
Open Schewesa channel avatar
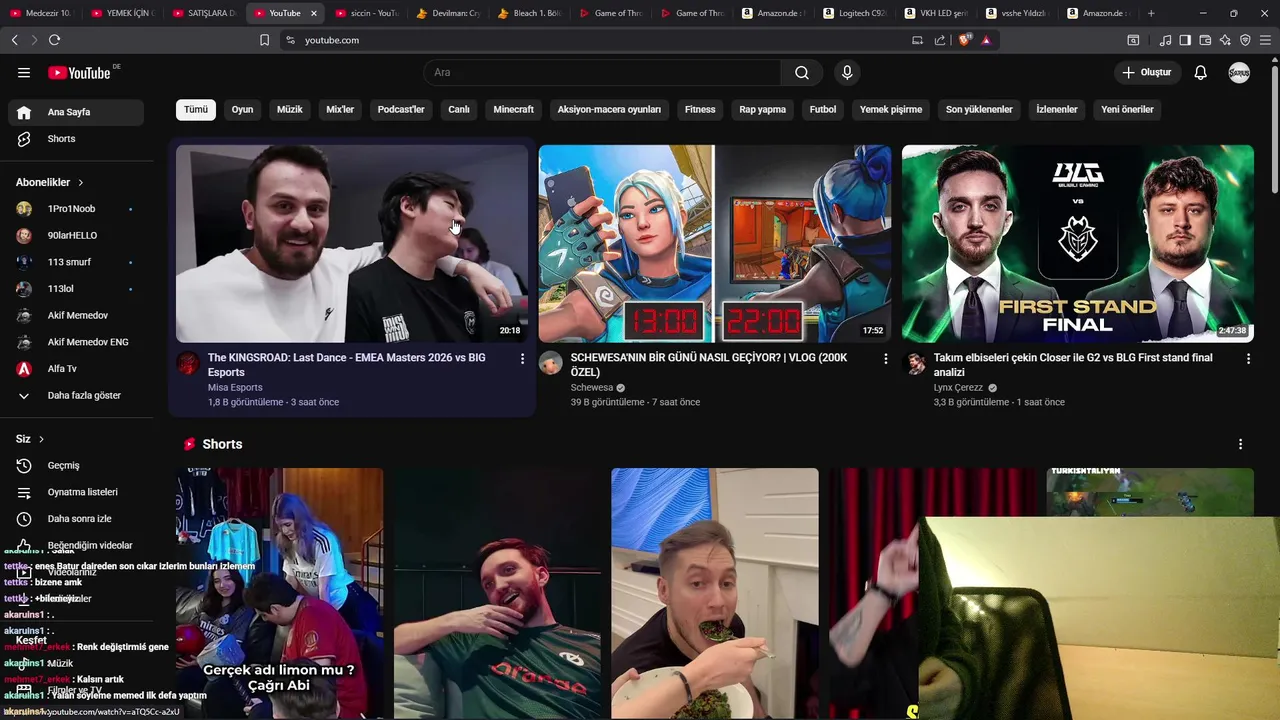(551, 363)
